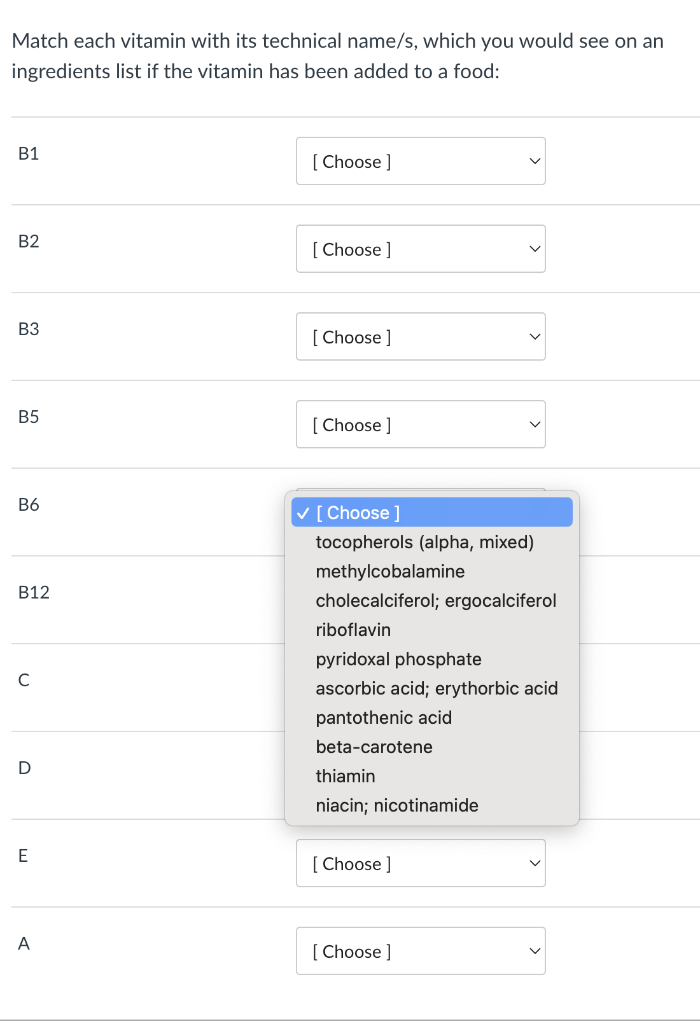Select thiamin from the options

click(x=345, y=776)
